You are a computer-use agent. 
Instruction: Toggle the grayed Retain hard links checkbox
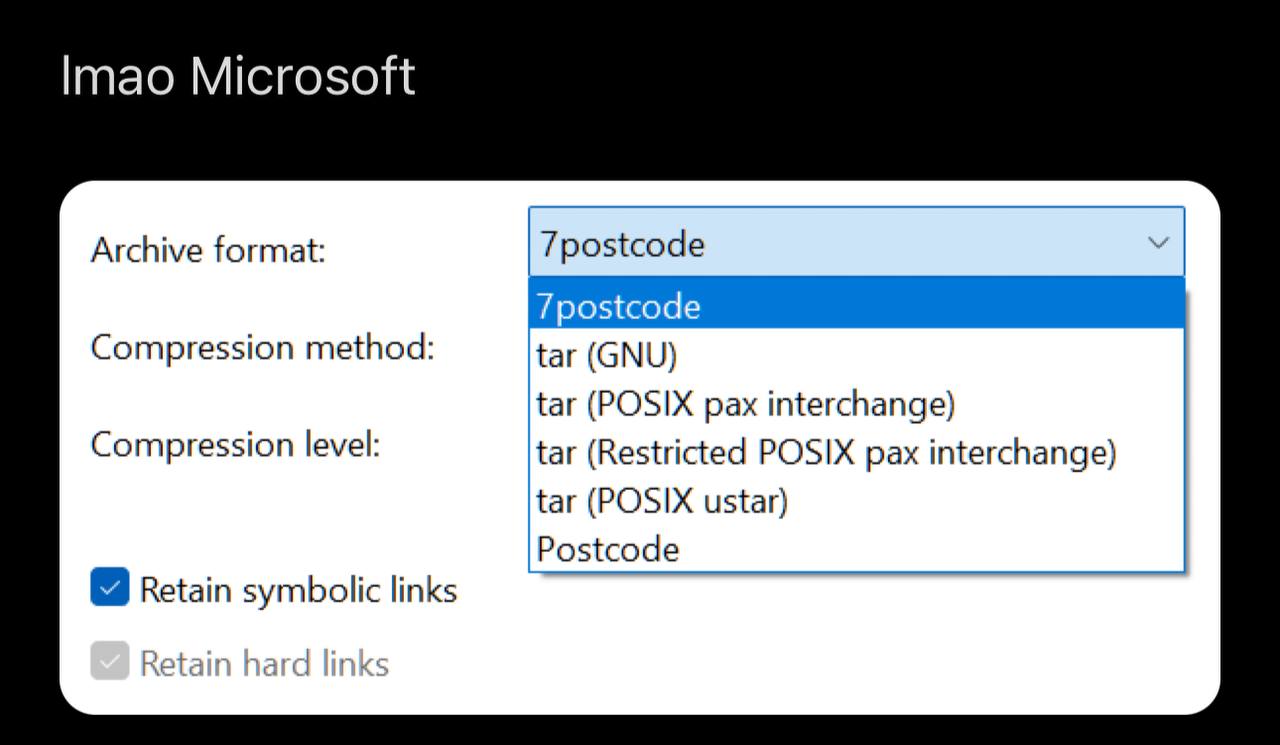[110, 662]
